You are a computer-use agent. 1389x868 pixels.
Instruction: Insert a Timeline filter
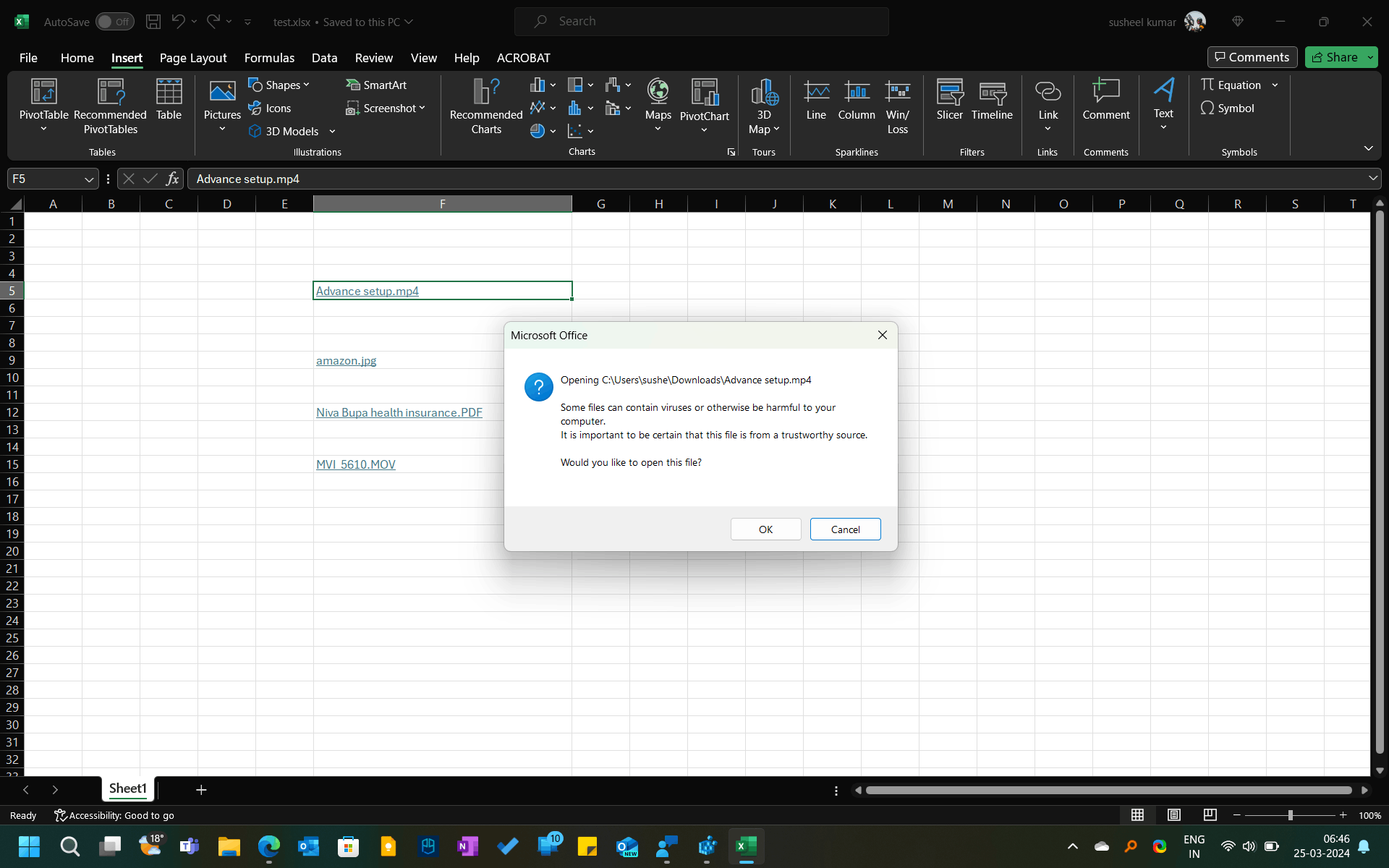point(992,101)
